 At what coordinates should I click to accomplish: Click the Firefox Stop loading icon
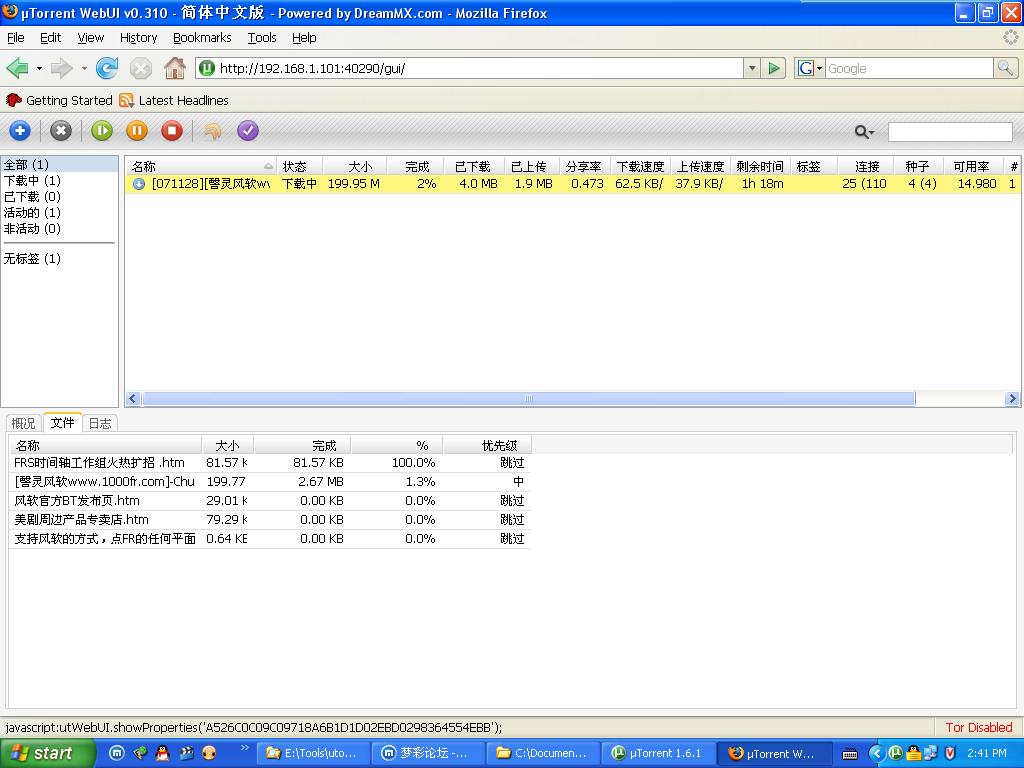coord(140,68)
